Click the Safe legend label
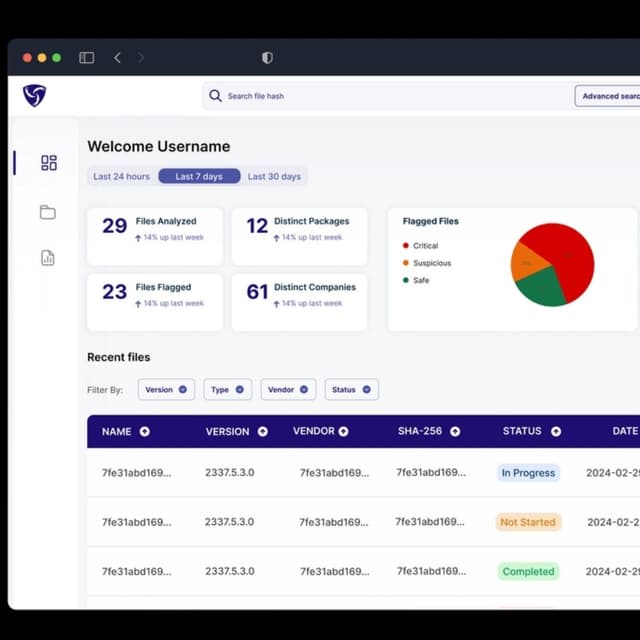The image size is (640, 640). point(421,280)
